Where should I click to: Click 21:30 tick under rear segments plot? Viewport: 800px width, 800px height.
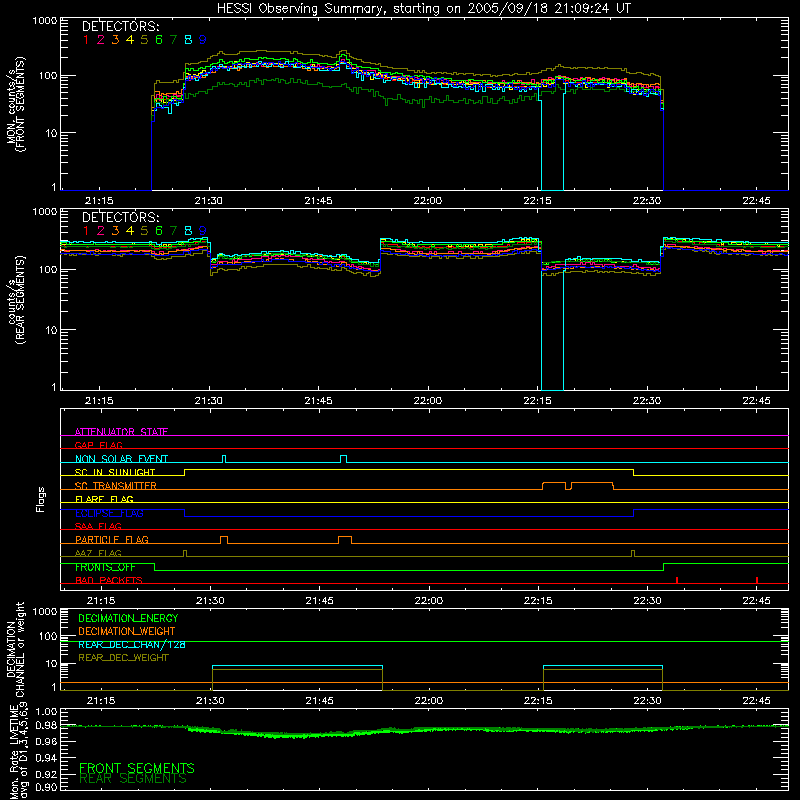pyautogui.click(x=209, y=401)
